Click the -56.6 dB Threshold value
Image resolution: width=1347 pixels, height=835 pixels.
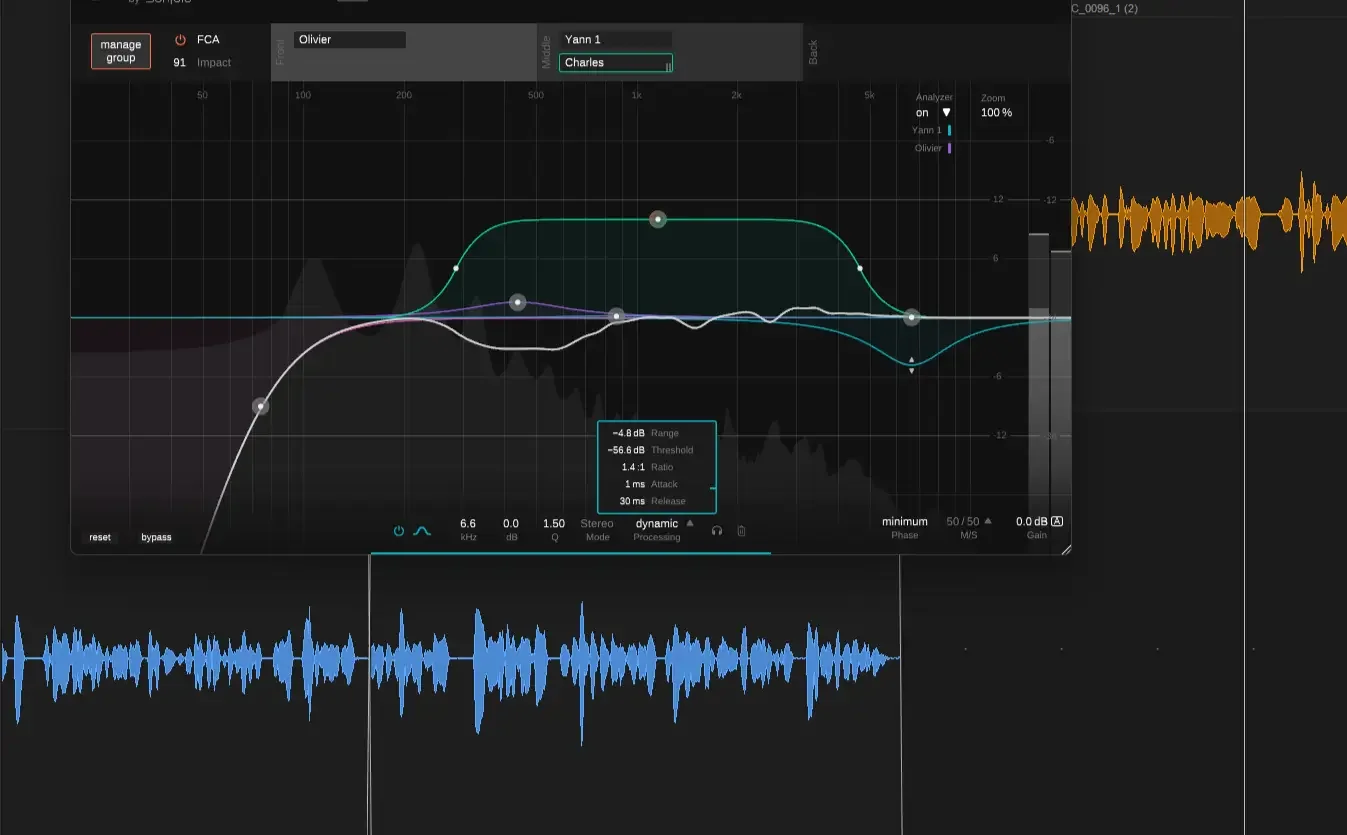(x=626, y=450)
